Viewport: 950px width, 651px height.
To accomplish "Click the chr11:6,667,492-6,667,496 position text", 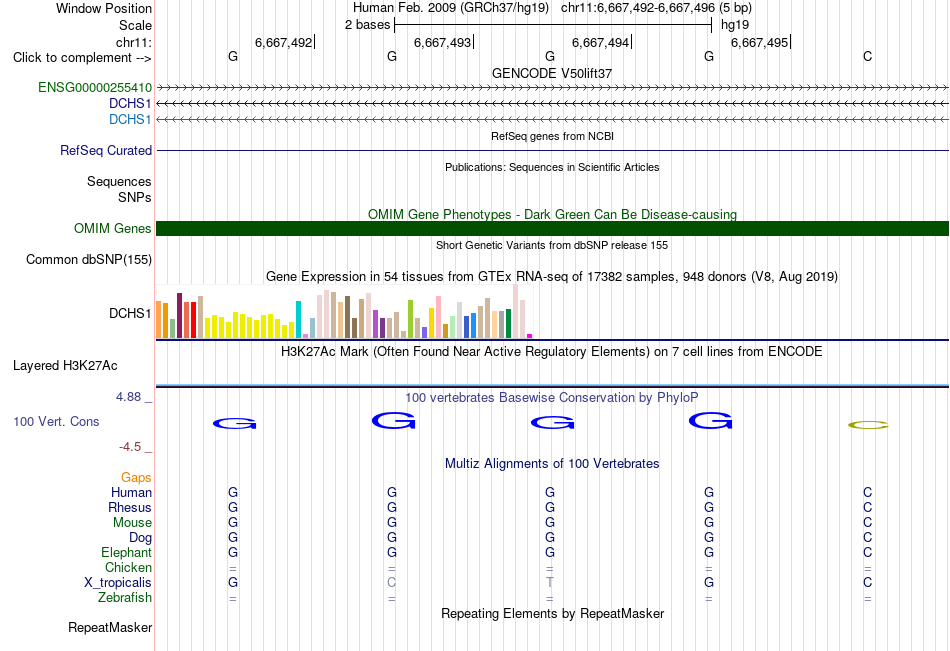I will point(638,8).
